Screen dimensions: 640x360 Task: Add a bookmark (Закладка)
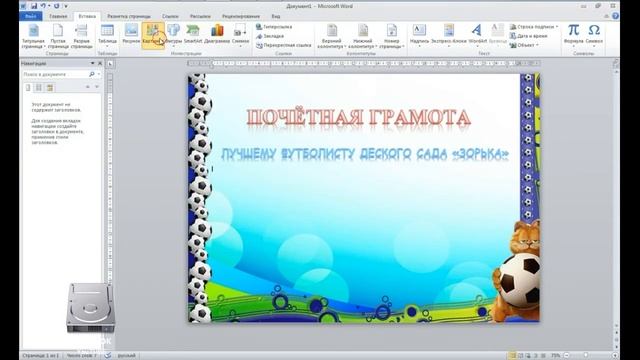click(x=270, y=36)
